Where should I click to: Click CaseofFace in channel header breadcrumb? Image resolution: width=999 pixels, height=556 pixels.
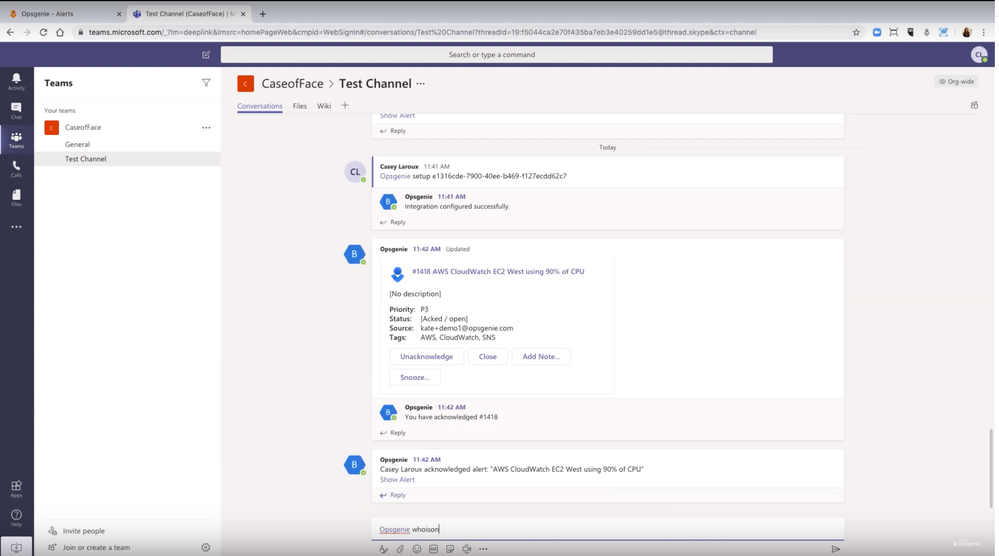pos(292,83)
